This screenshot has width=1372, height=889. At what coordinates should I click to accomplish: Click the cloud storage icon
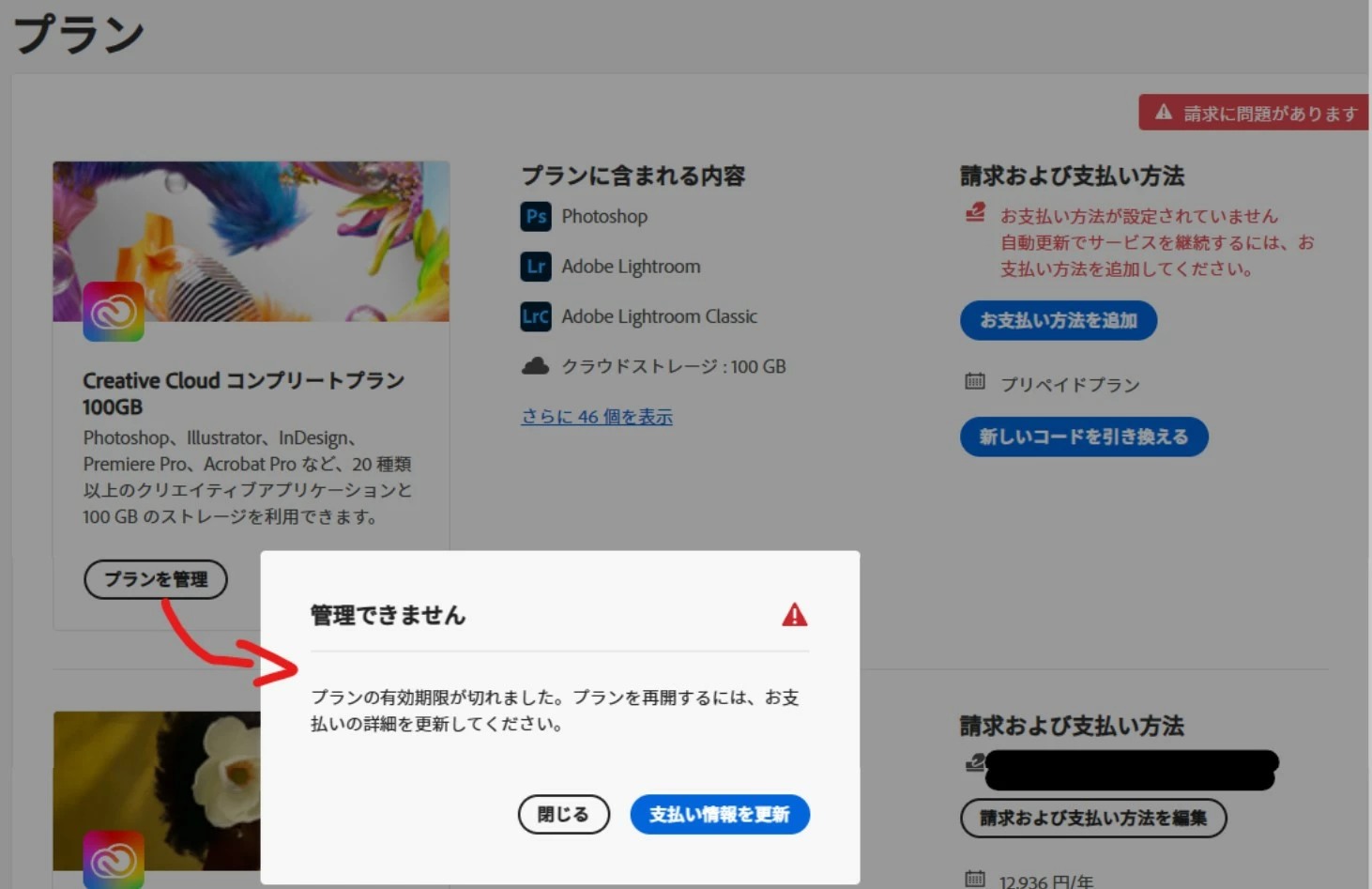(535, 366)
